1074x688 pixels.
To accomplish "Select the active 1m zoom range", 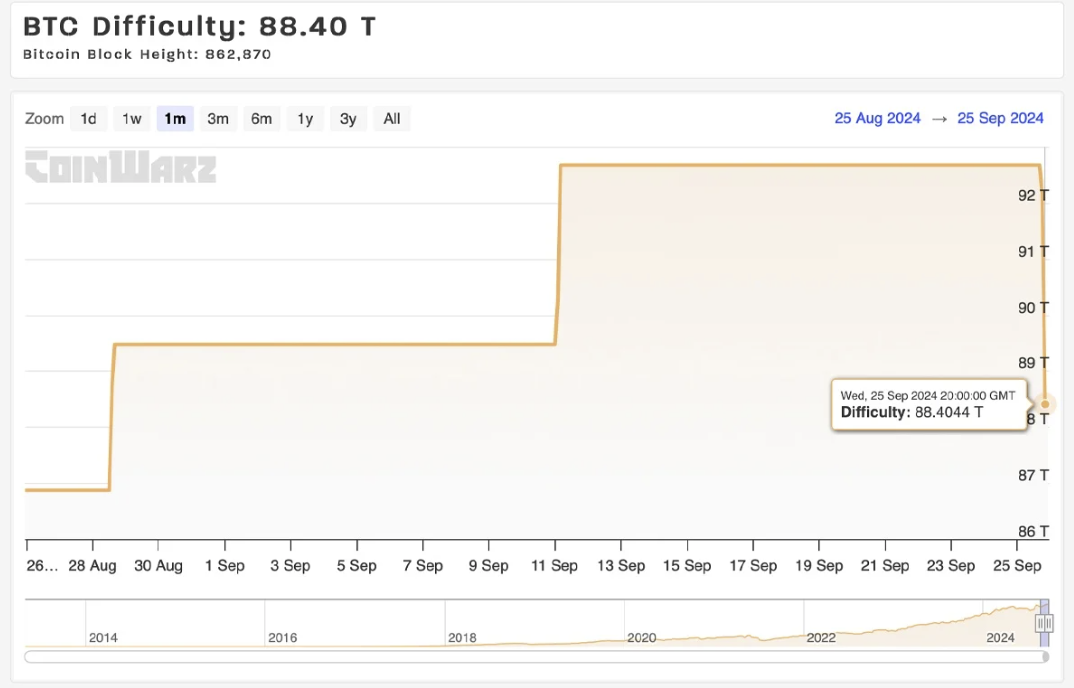I will [x=175, y=119].
